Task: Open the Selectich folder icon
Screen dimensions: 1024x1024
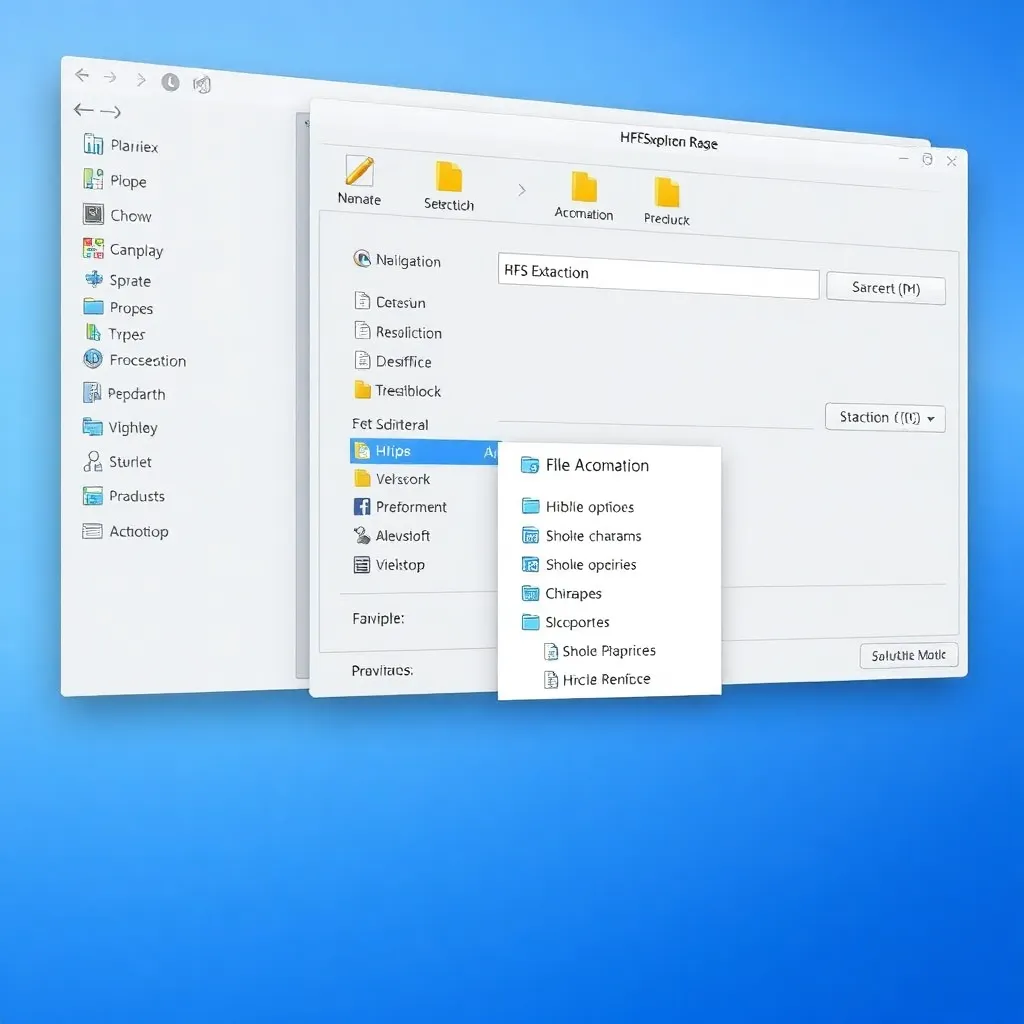Action: tap(449, 177)
